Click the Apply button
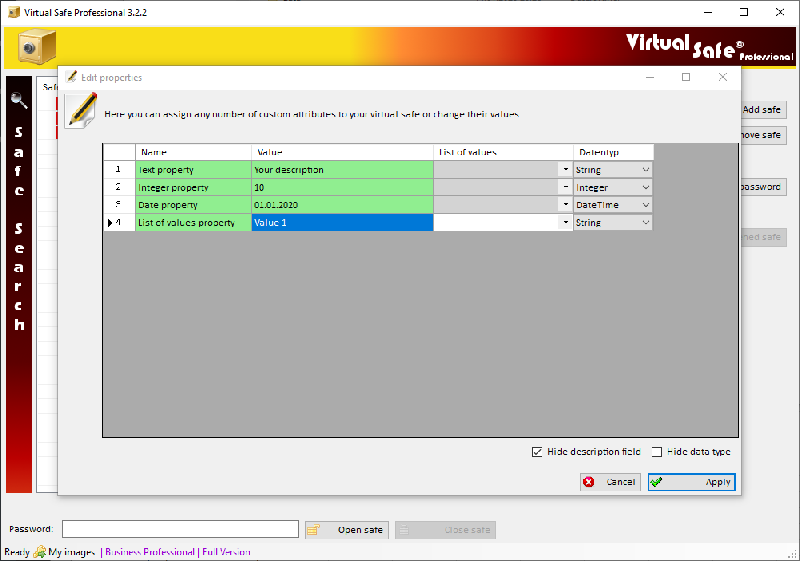Screen dimensions: 800x561 (x=692, y=482)
